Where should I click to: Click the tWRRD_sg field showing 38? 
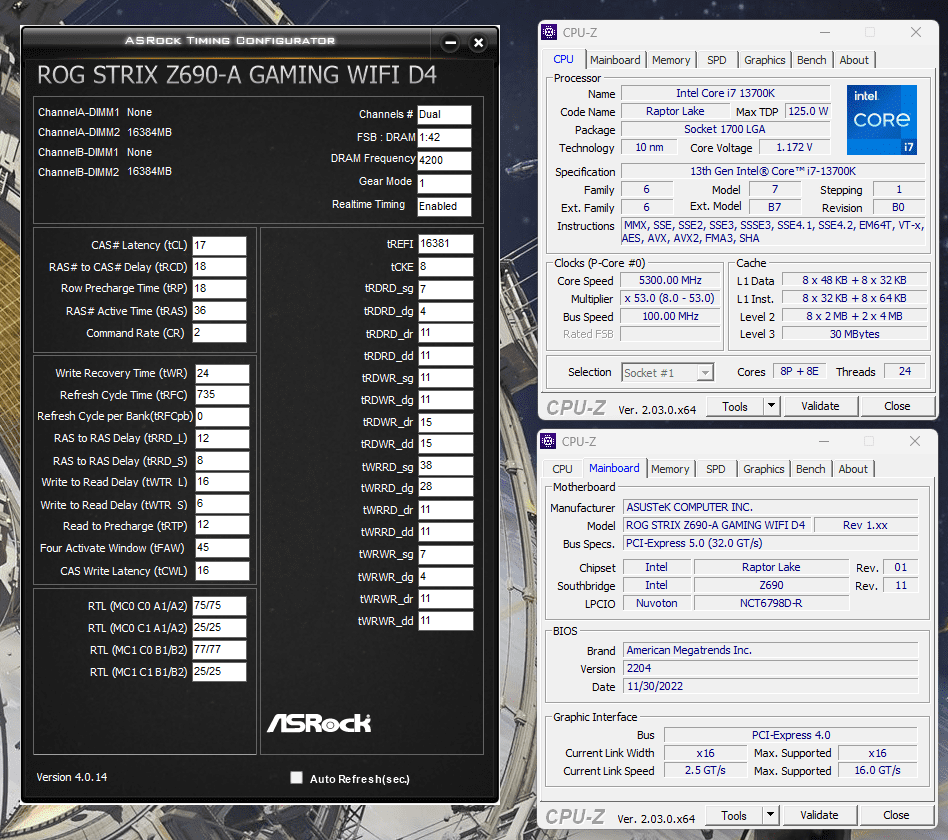click(x=446, y=466)
